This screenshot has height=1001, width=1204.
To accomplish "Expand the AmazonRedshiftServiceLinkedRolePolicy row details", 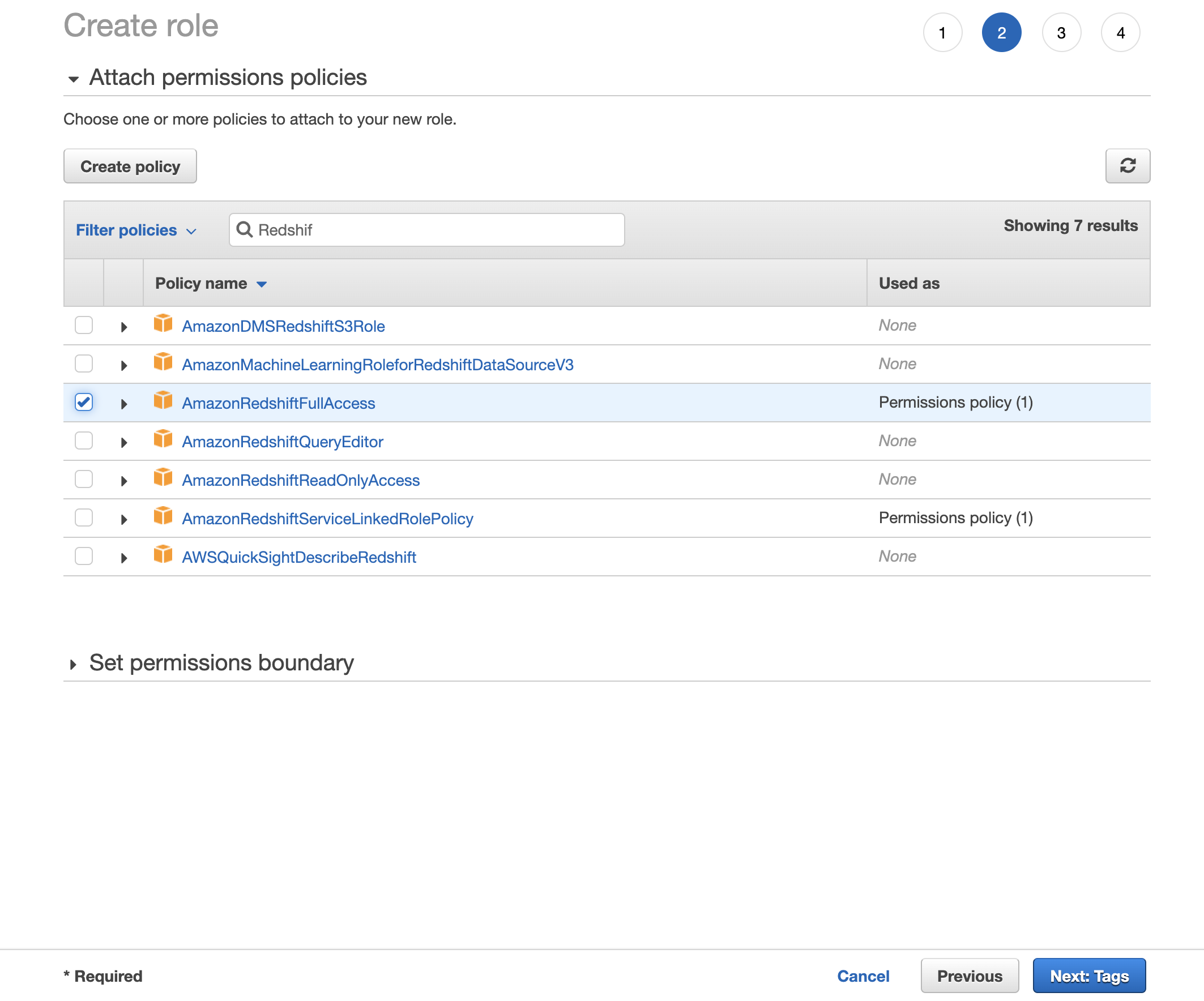I will point(123,519).
